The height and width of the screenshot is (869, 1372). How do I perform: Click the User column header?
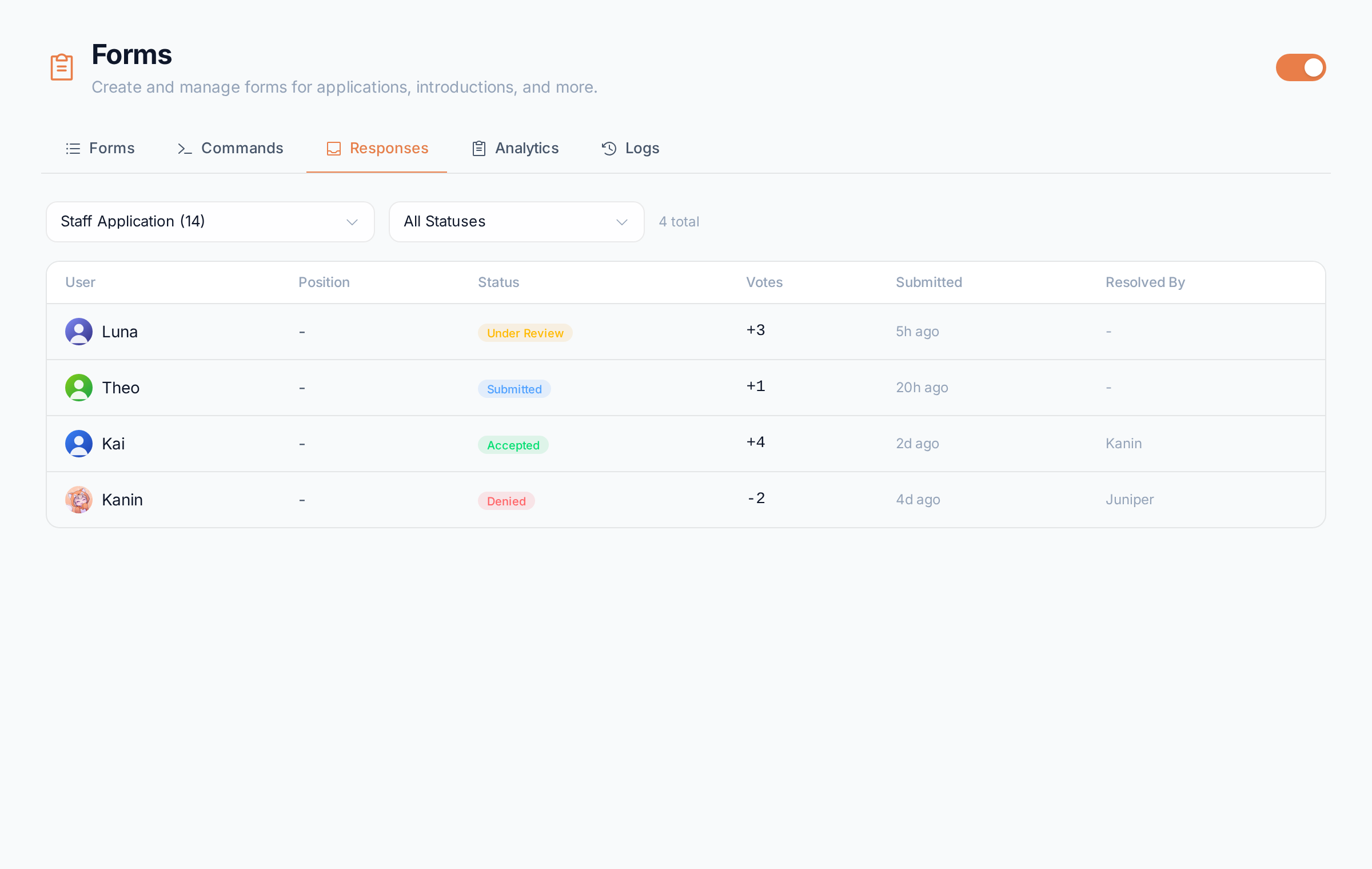(x=80, y=282)
